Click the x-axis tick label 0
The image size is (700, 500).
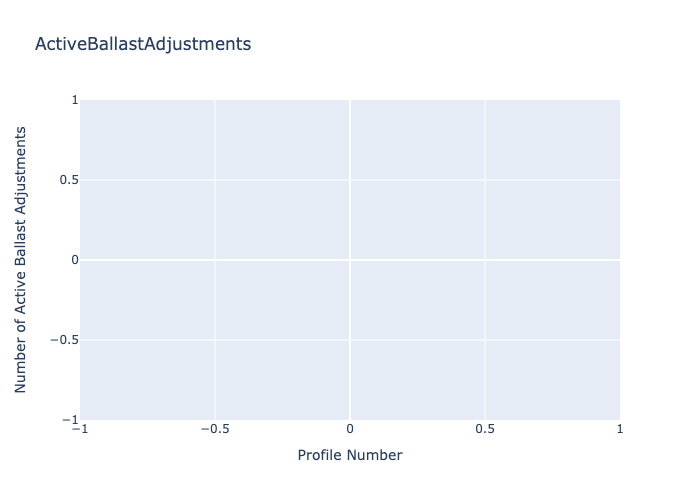[350, 428]
